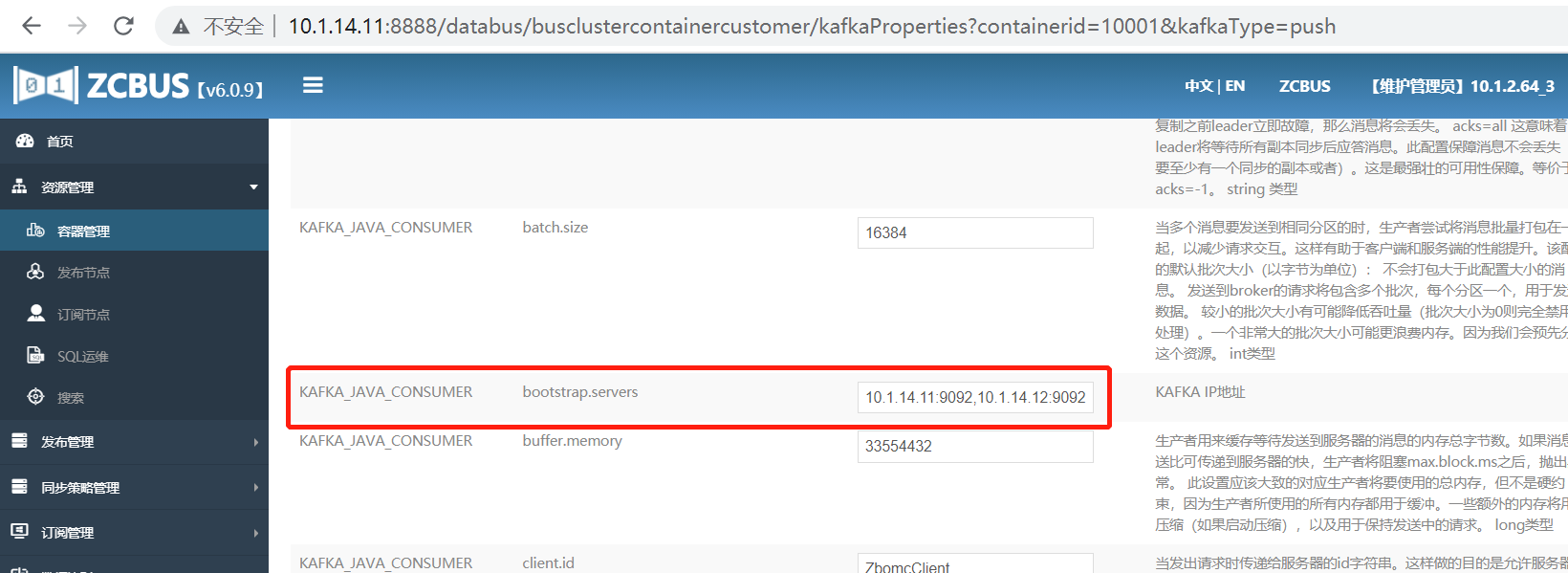Click the insecure warning triangle icon
The height and width of the screenshot is (573, 1568).
coord(181,27)
